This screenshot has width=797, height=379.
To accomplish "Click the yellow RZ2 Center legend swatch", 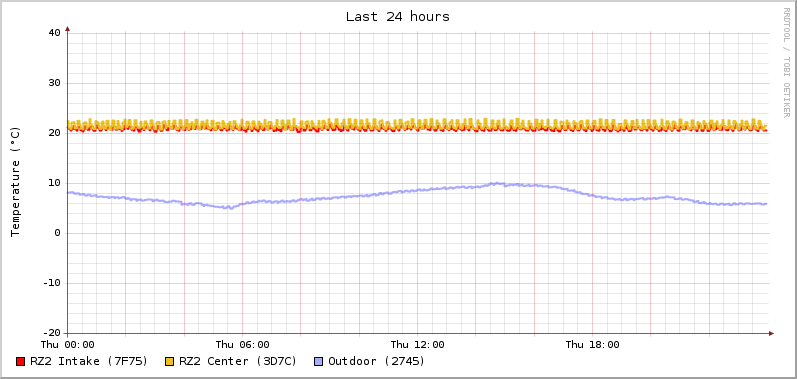I will 169,362.
